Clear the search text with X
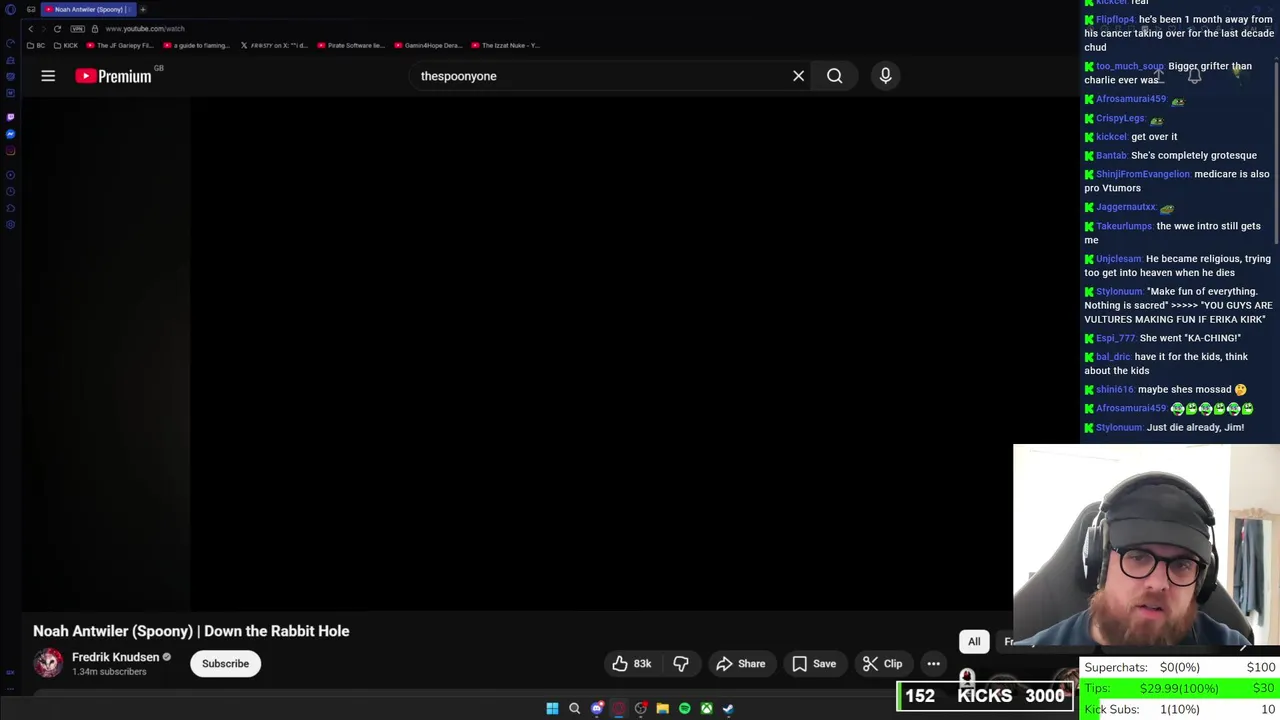The height and width of the screenshot is (720, 1280). tap(798, 76)
